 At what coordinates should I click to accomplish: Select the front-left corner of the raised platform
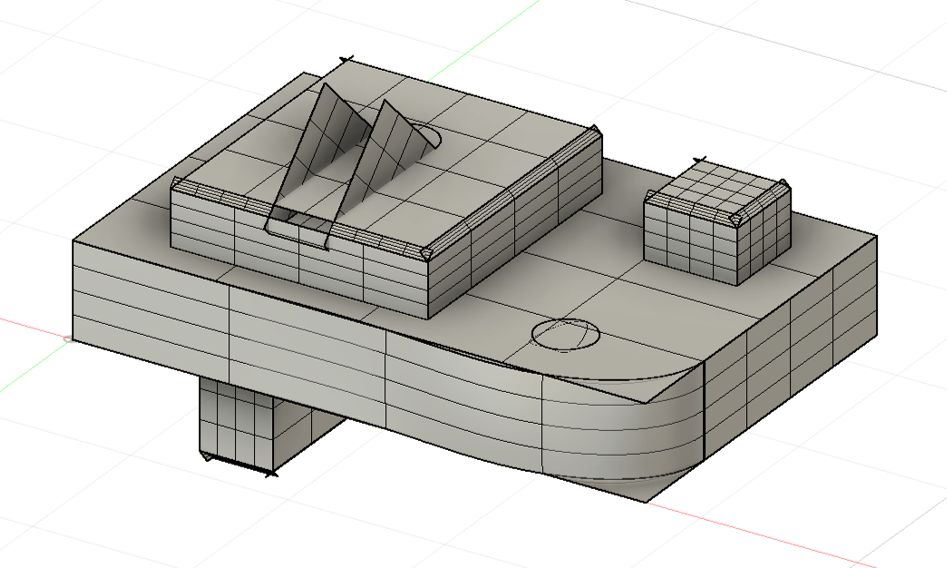[176, 186]
